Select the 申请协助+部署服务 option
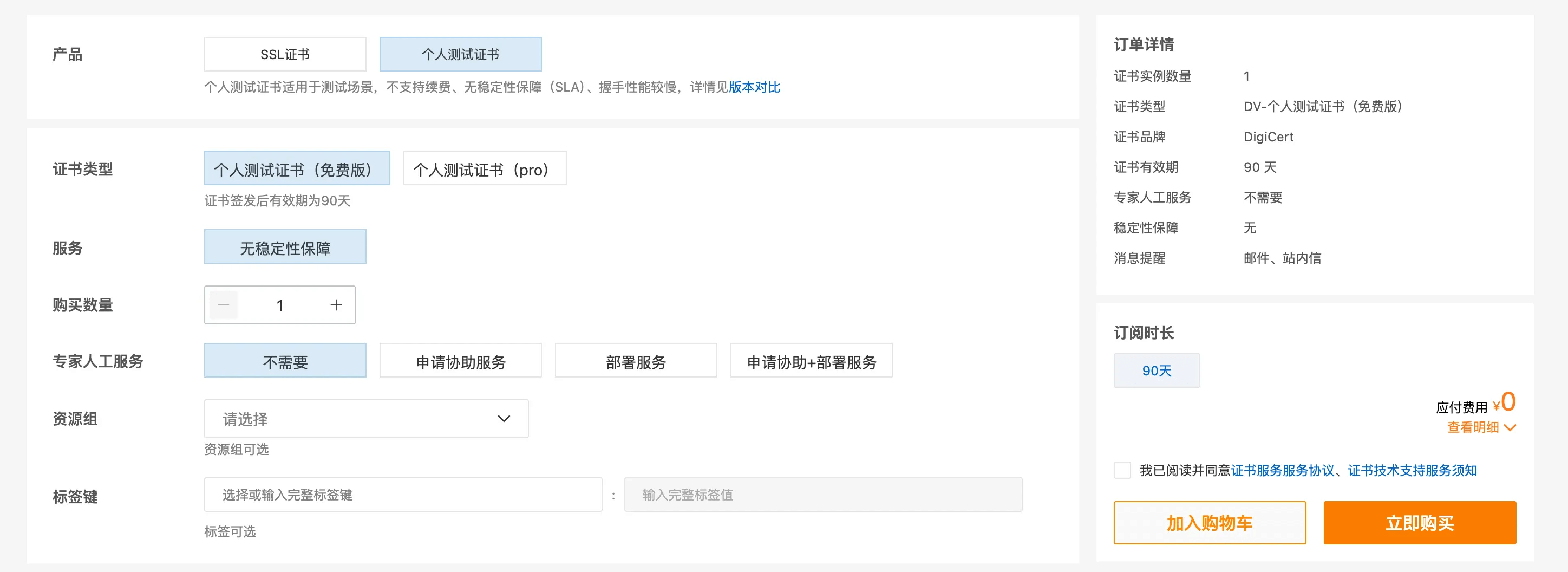This screenshot has width=1568, height=572. (x=811, y=361)
